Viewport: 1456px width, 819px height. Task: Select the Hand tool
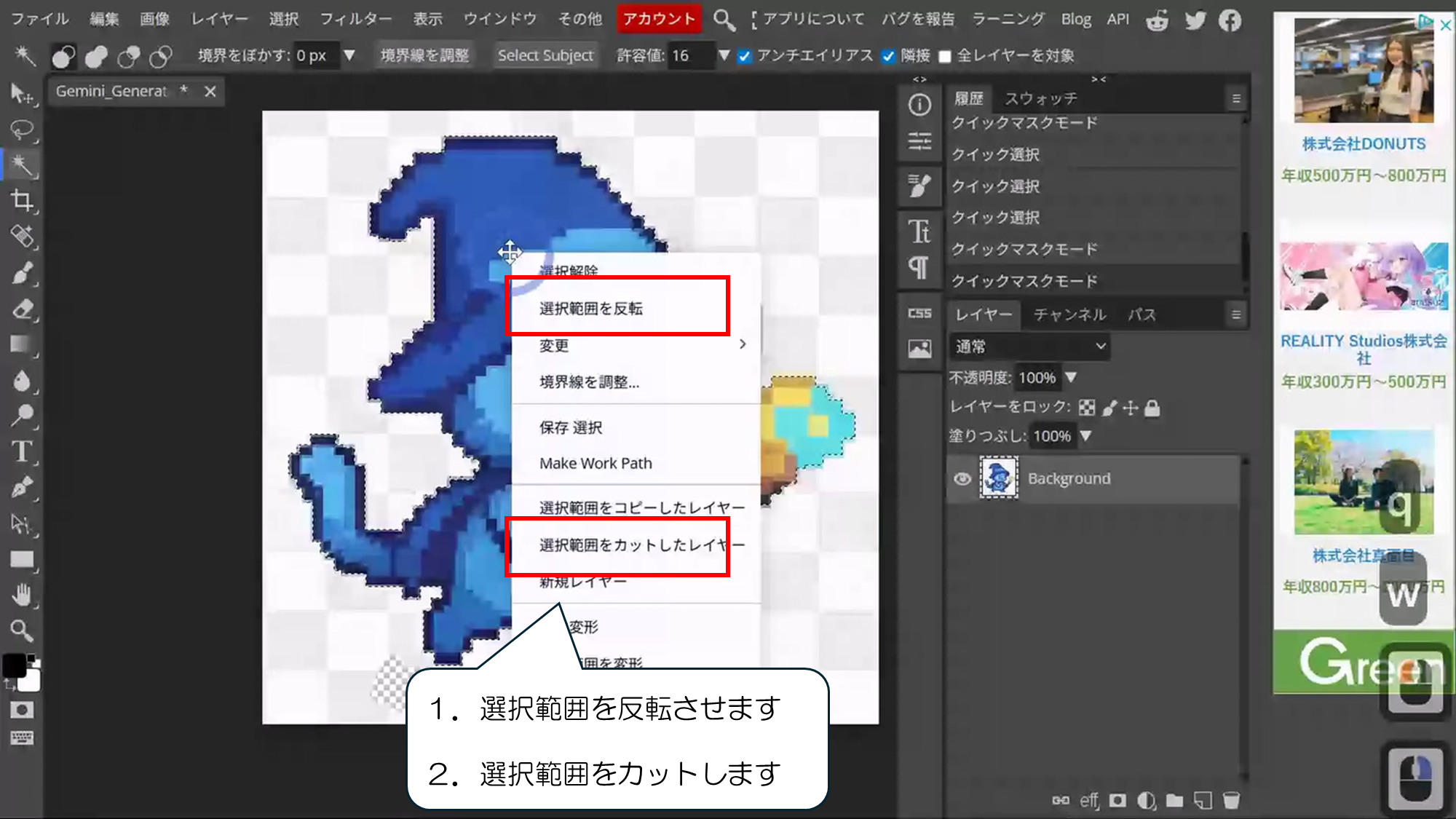coord(22,595)
